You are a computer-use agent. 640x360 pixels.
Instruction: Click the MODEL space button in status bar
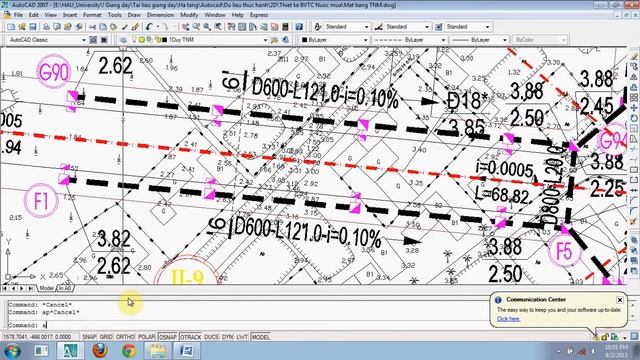[x=260, y=337]
